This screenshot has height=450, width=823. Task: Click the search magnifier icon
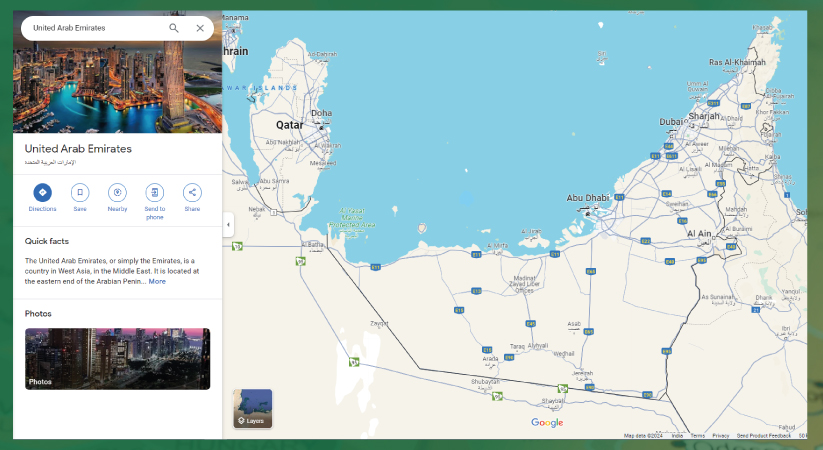pos(174,28)
